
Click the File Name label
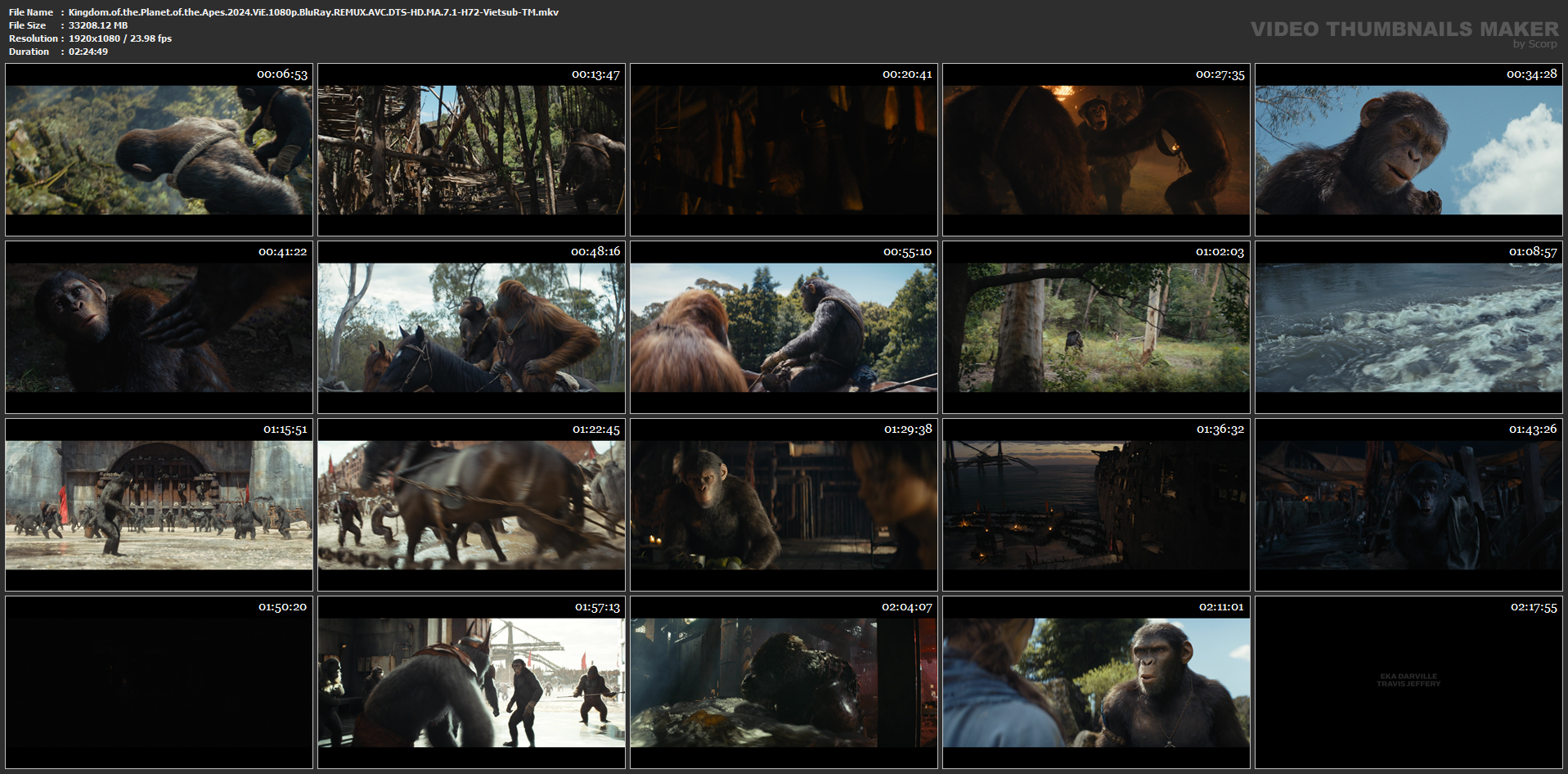[31, 12]
